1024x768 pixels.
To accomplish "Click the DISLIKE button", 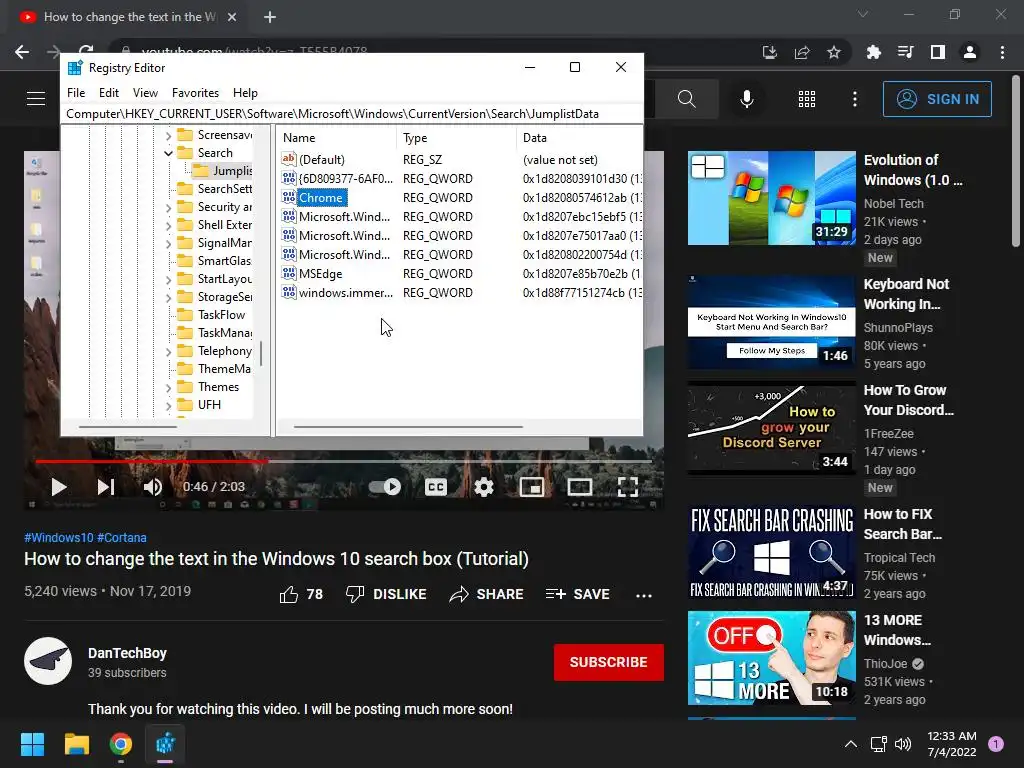I will click(x=386, y=594).
